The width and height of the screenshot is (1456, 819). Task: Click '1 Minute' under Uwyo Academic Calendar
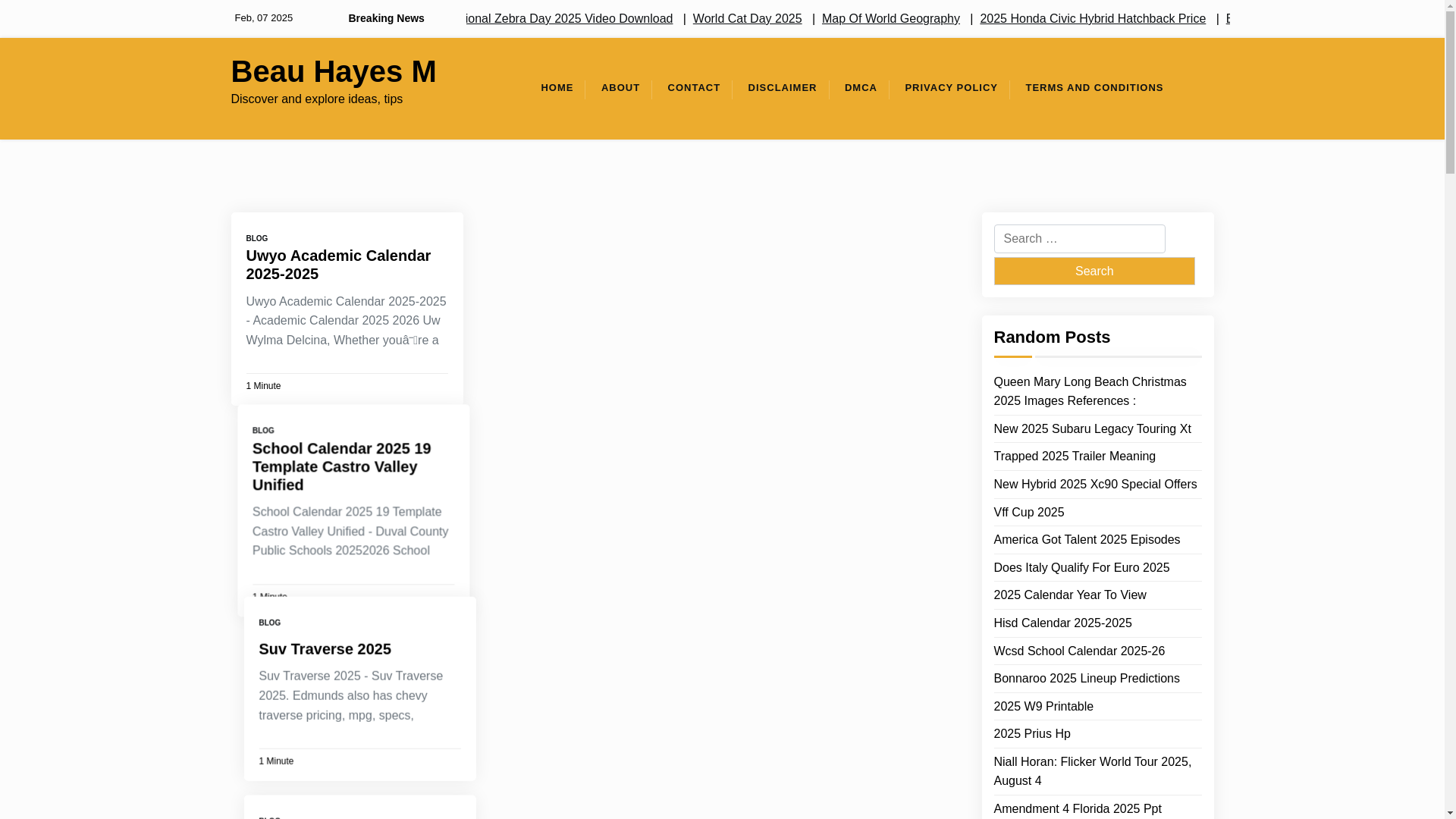pyautogui.click(x=263, y=386)
